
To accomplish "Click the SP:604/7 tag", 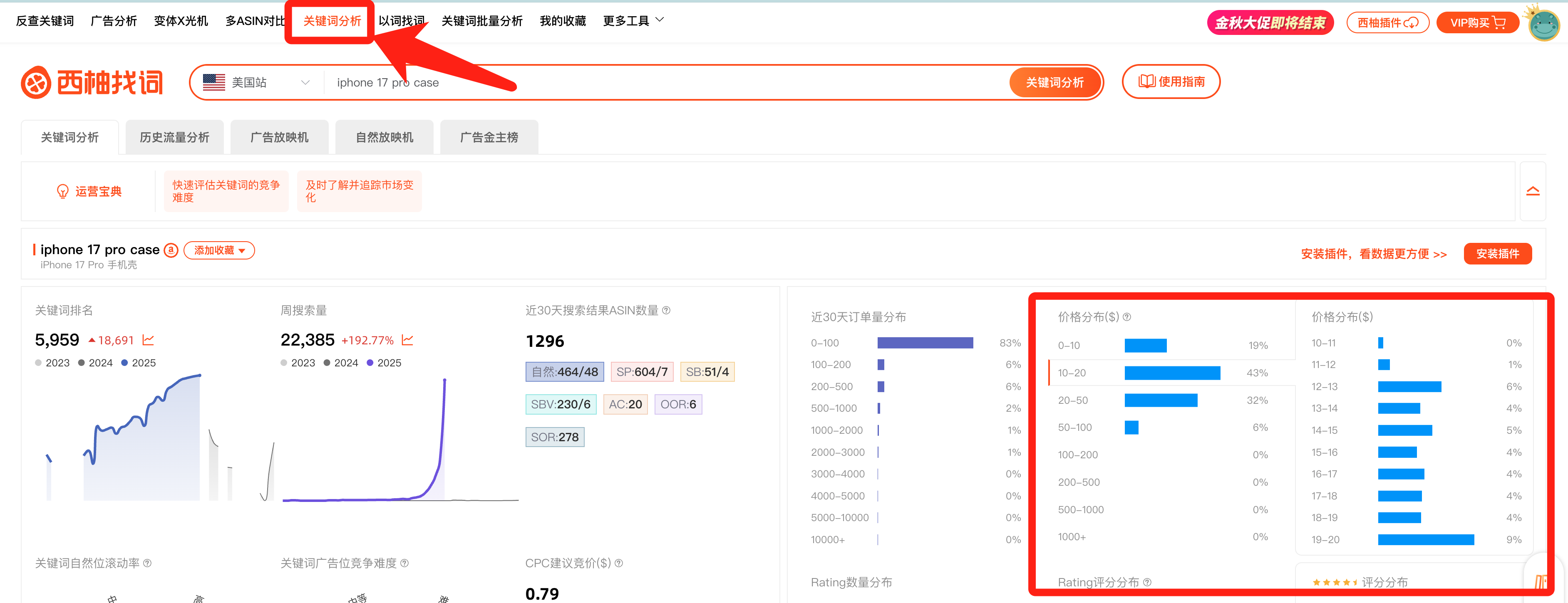I will (x=642, y=372).
